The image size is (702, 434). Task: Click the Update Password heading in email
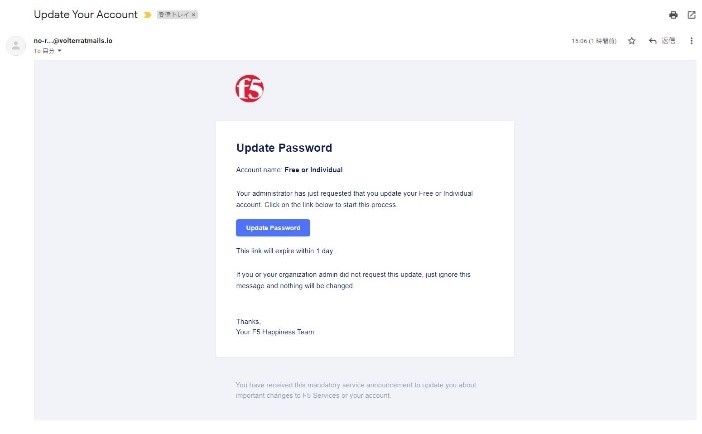[x=284, y=148]
